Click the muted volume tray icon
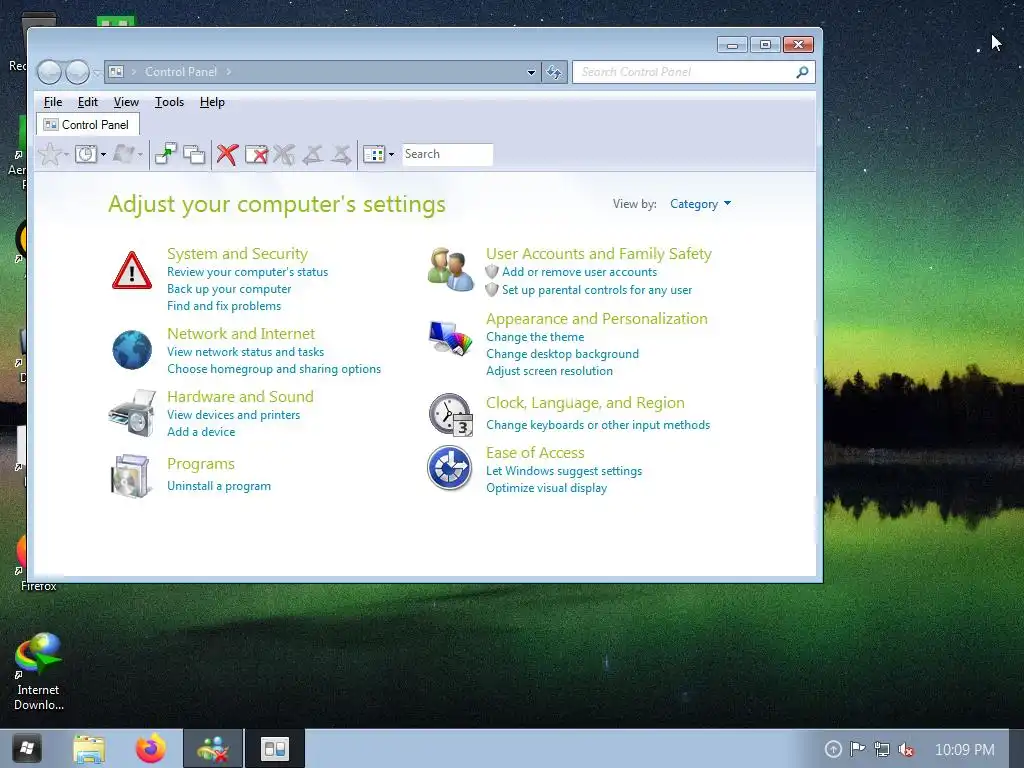1024x768 pixels. click(x=906, y=750)
